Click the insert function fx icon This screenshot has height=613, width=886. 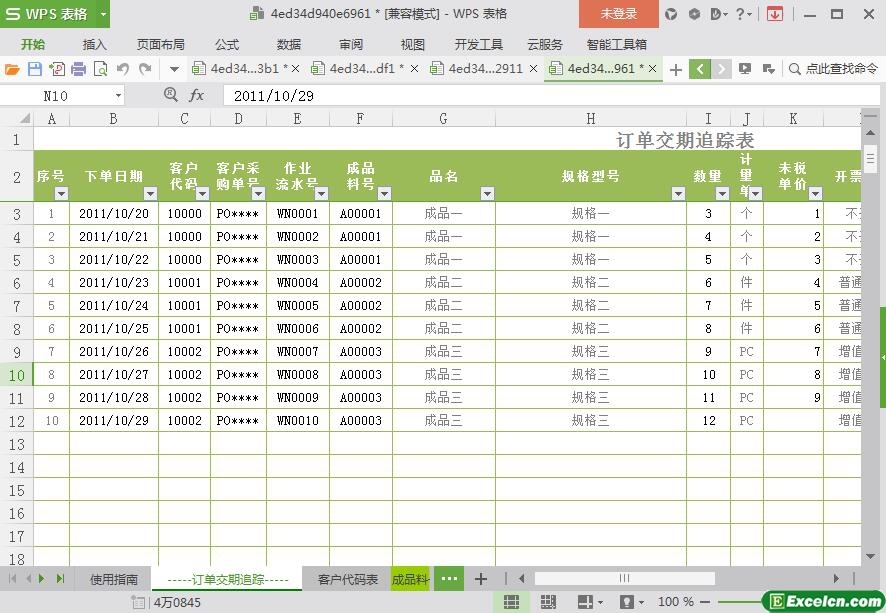(x=197, y=95)
